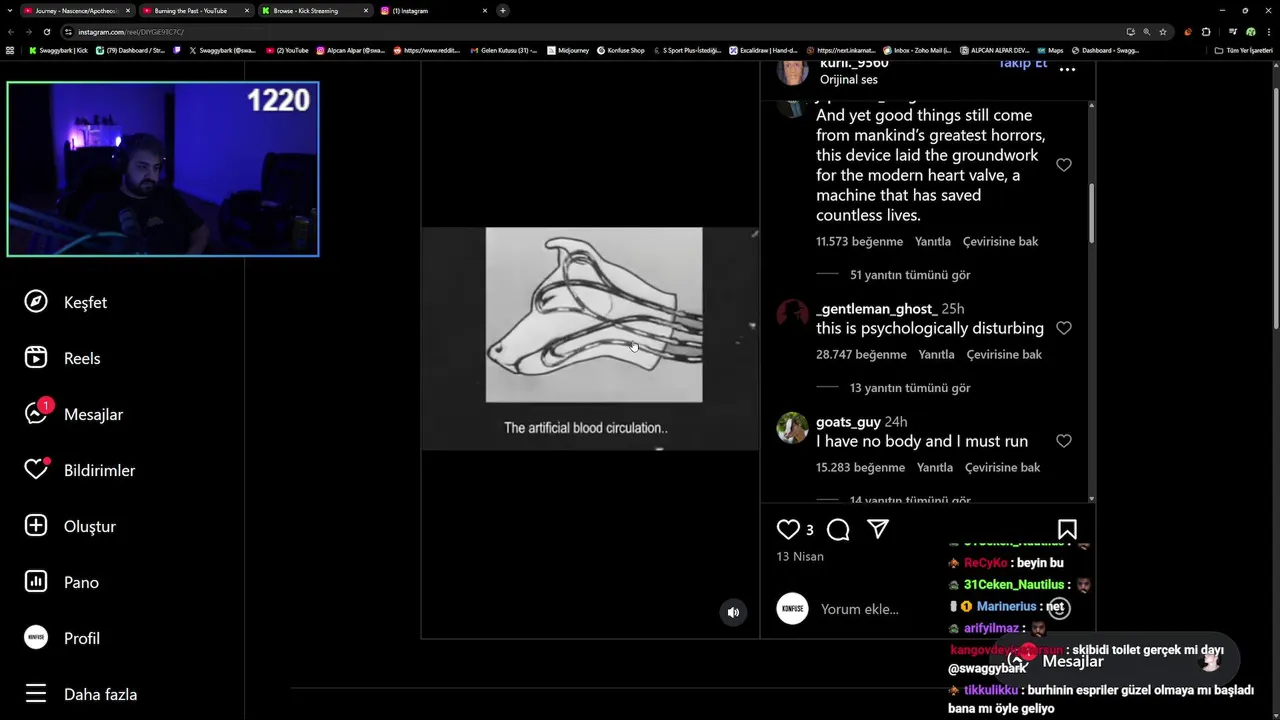Open the apps grid icon in the bookmarks bar
This screenshot has height=720, width=1280.
10,50
